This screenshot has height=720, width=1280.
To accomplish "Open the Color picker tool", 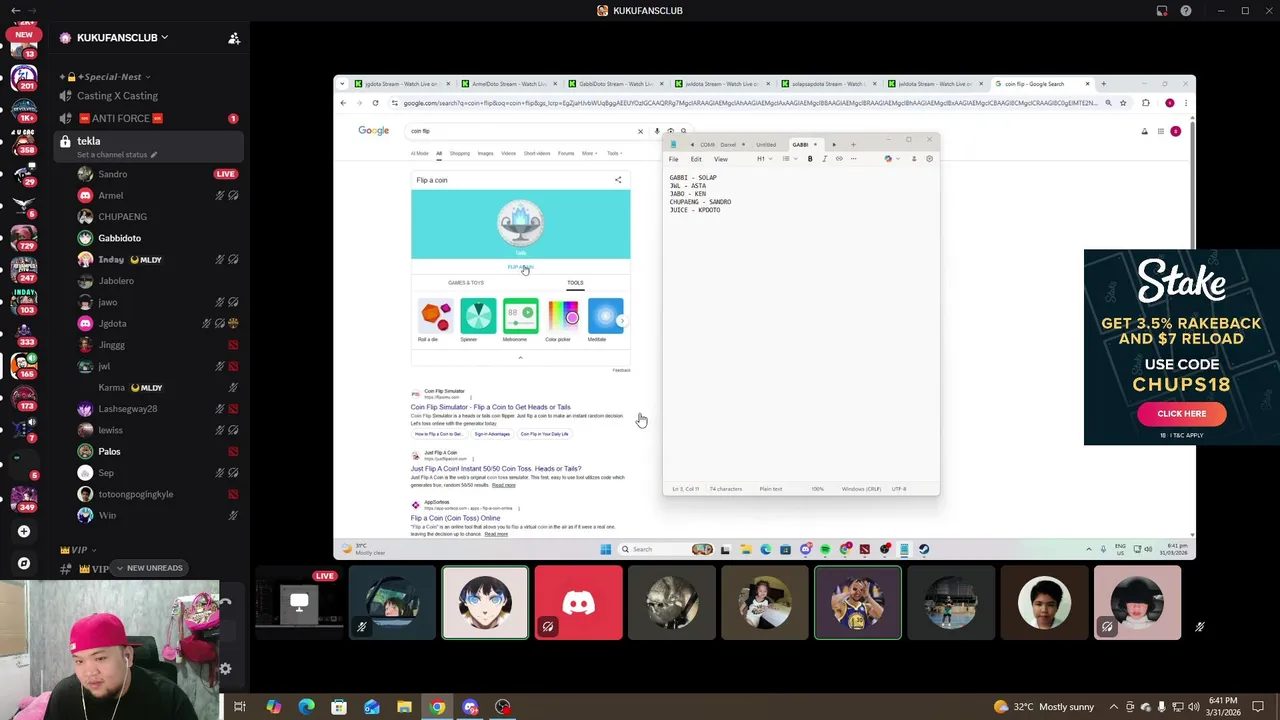I will click(563, 321).
